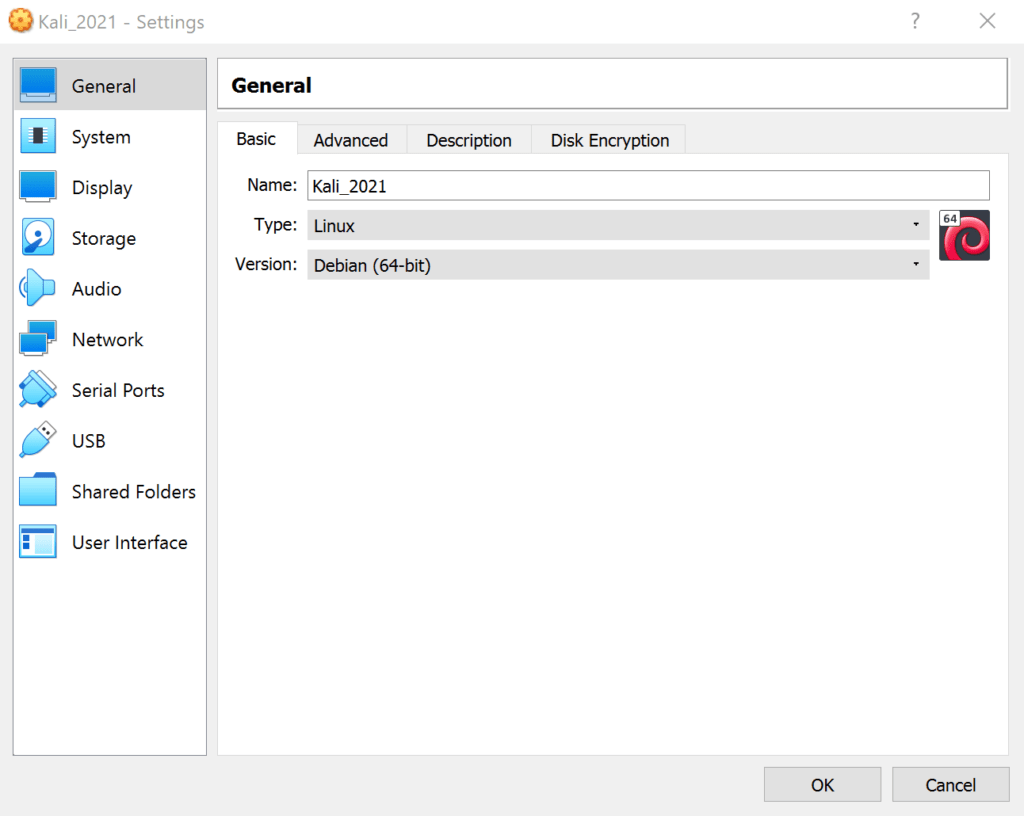
Task: Click the Cancel button
Action: 950,785
